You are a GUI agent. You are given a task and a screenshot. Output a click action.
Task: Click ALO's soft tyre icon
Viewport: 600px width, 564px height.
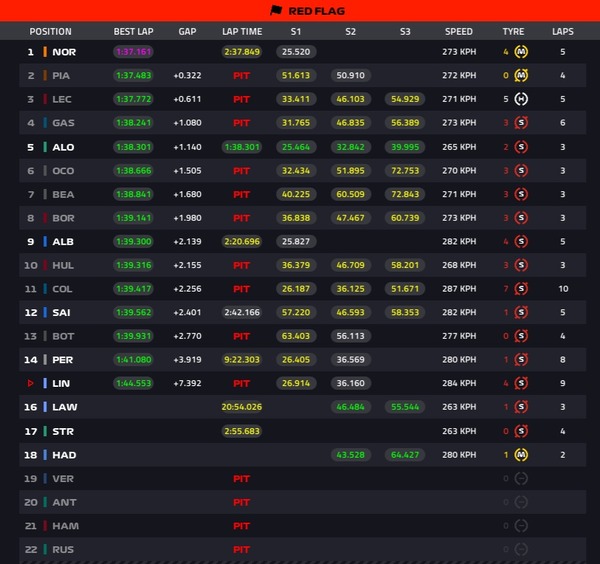tap(521, 147)
